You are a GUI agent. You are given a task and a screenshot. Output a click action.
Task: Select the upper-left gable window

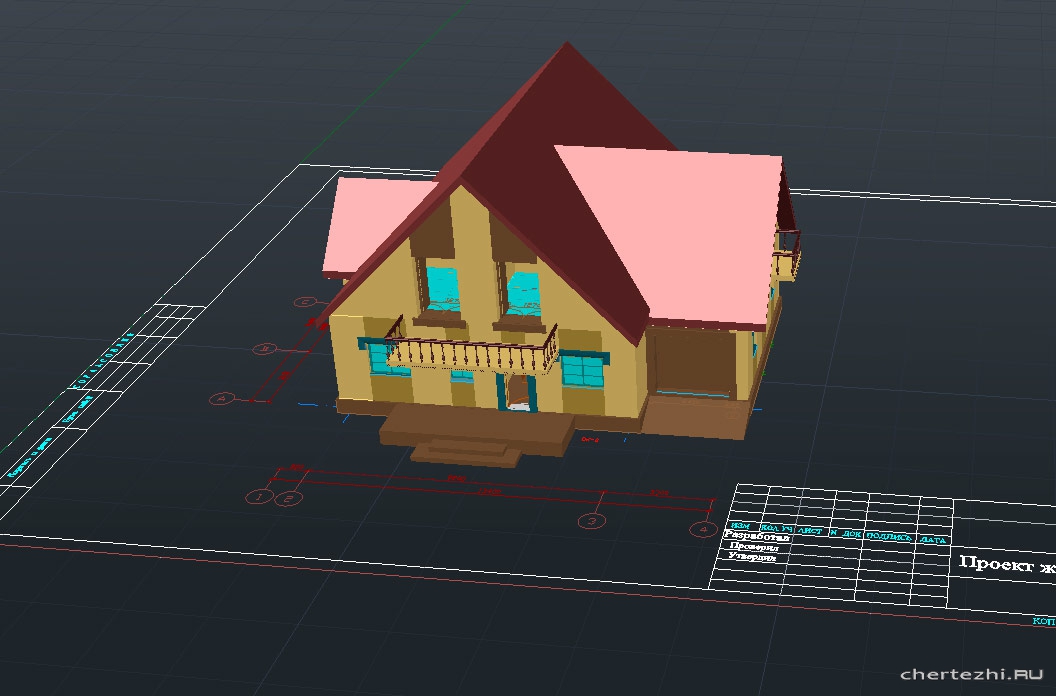point(442,288)
